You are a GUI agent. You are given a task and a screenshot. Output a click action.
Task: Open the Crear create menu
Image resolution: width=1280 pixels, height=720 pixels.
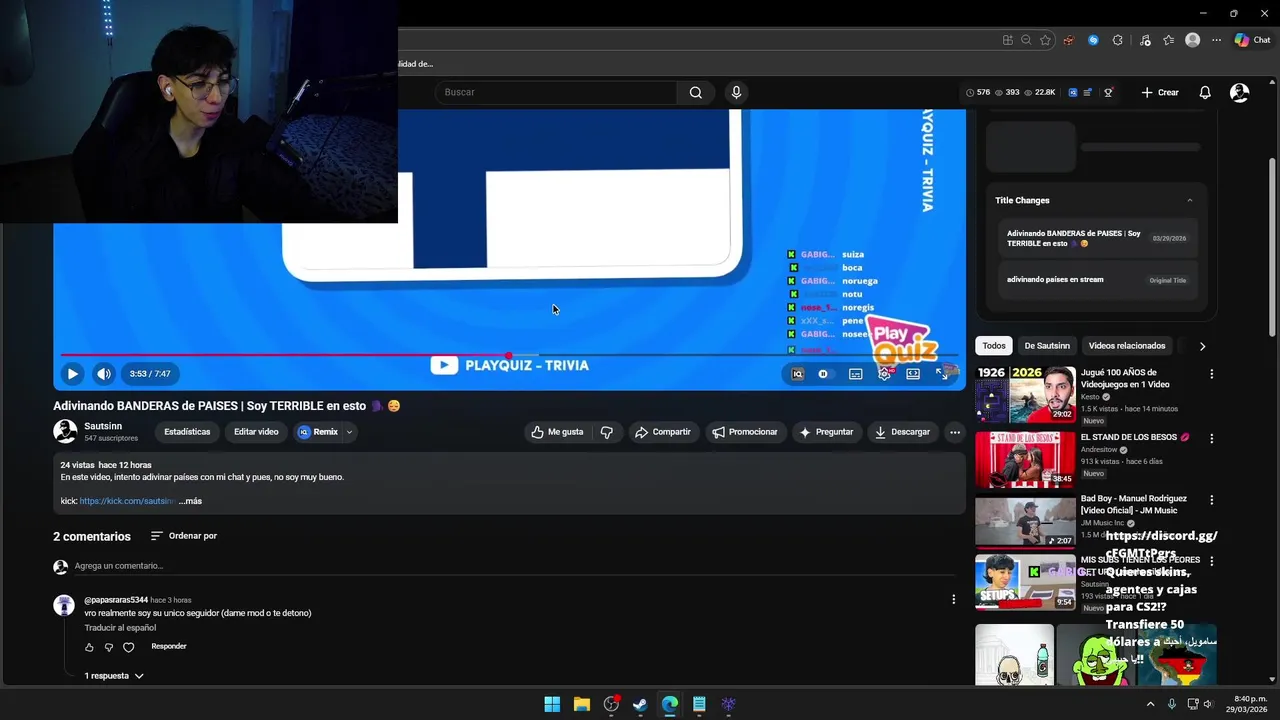pyautogui.click(x=1160, y=92)
